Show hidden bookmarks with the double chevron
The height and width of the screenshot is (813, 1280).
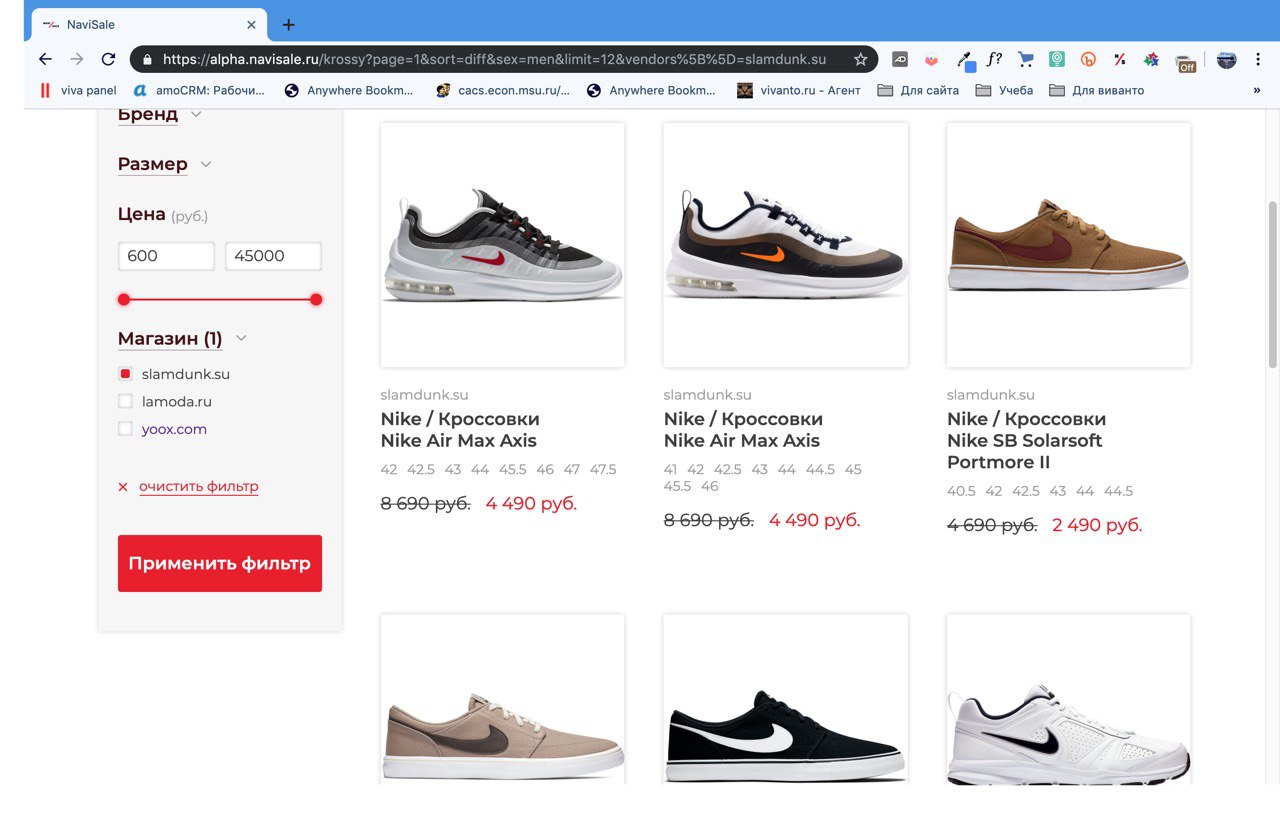click(1257, 90)
